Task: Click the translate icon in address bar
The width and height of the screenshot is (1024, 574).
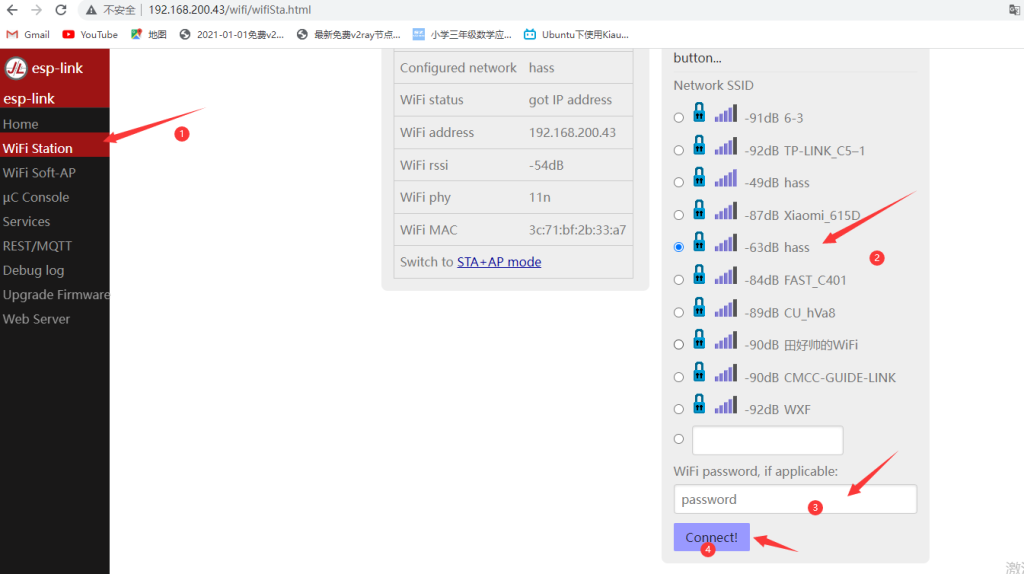Action: pos(1014,10)
